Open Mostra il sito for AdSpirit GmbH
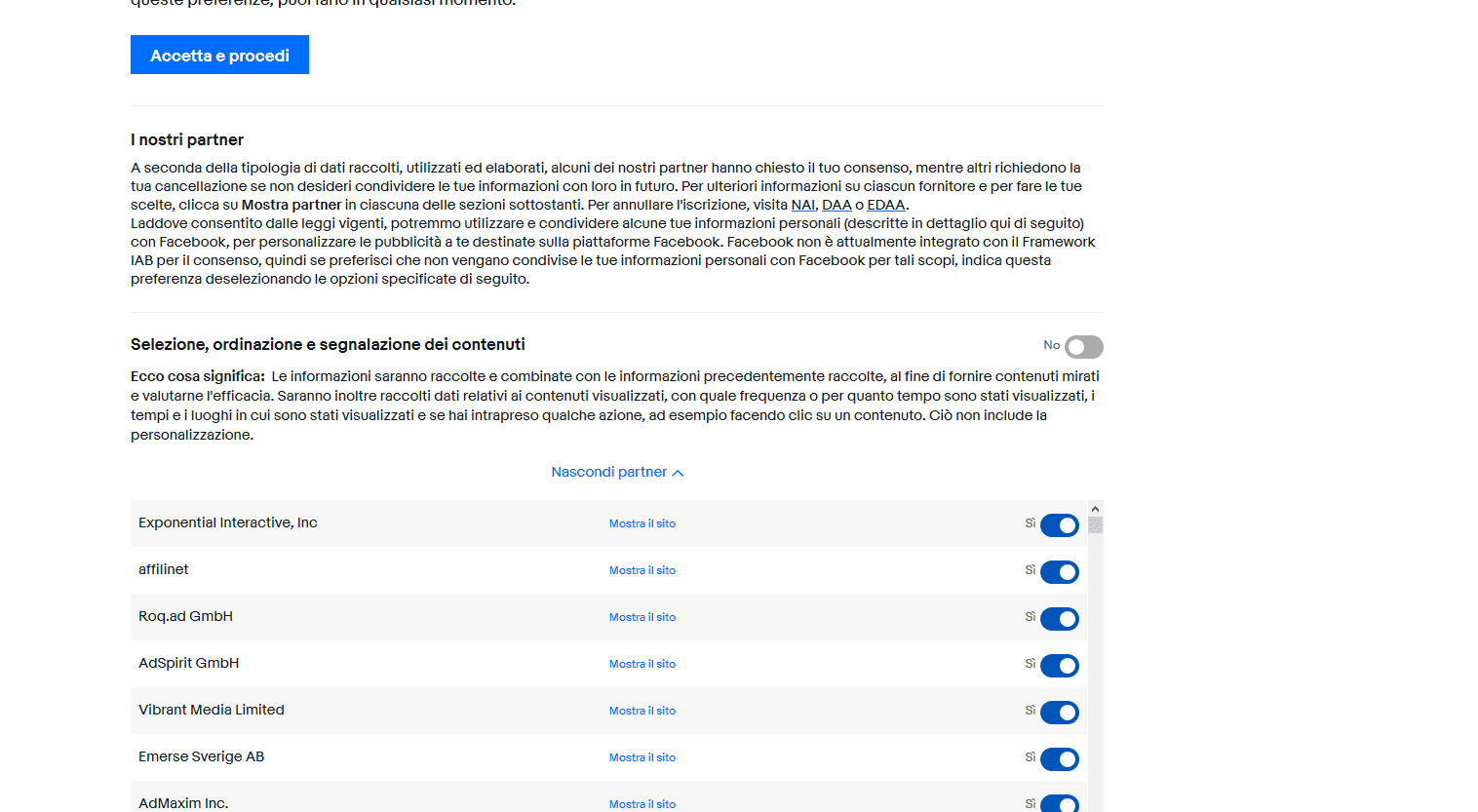1478x812 pixels. 642,665
